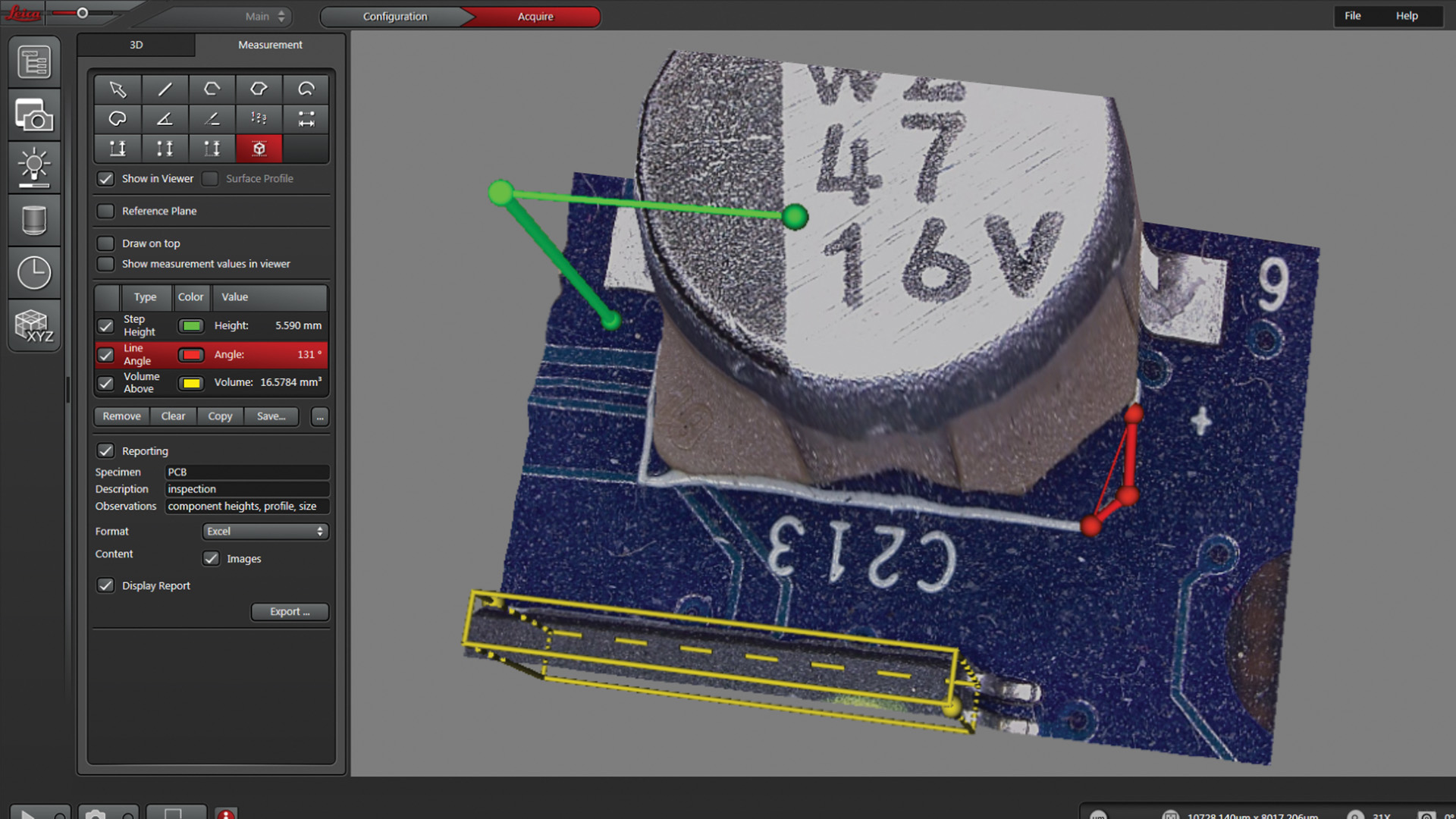Toggle the Reporting checkbox on

[106, 450]
